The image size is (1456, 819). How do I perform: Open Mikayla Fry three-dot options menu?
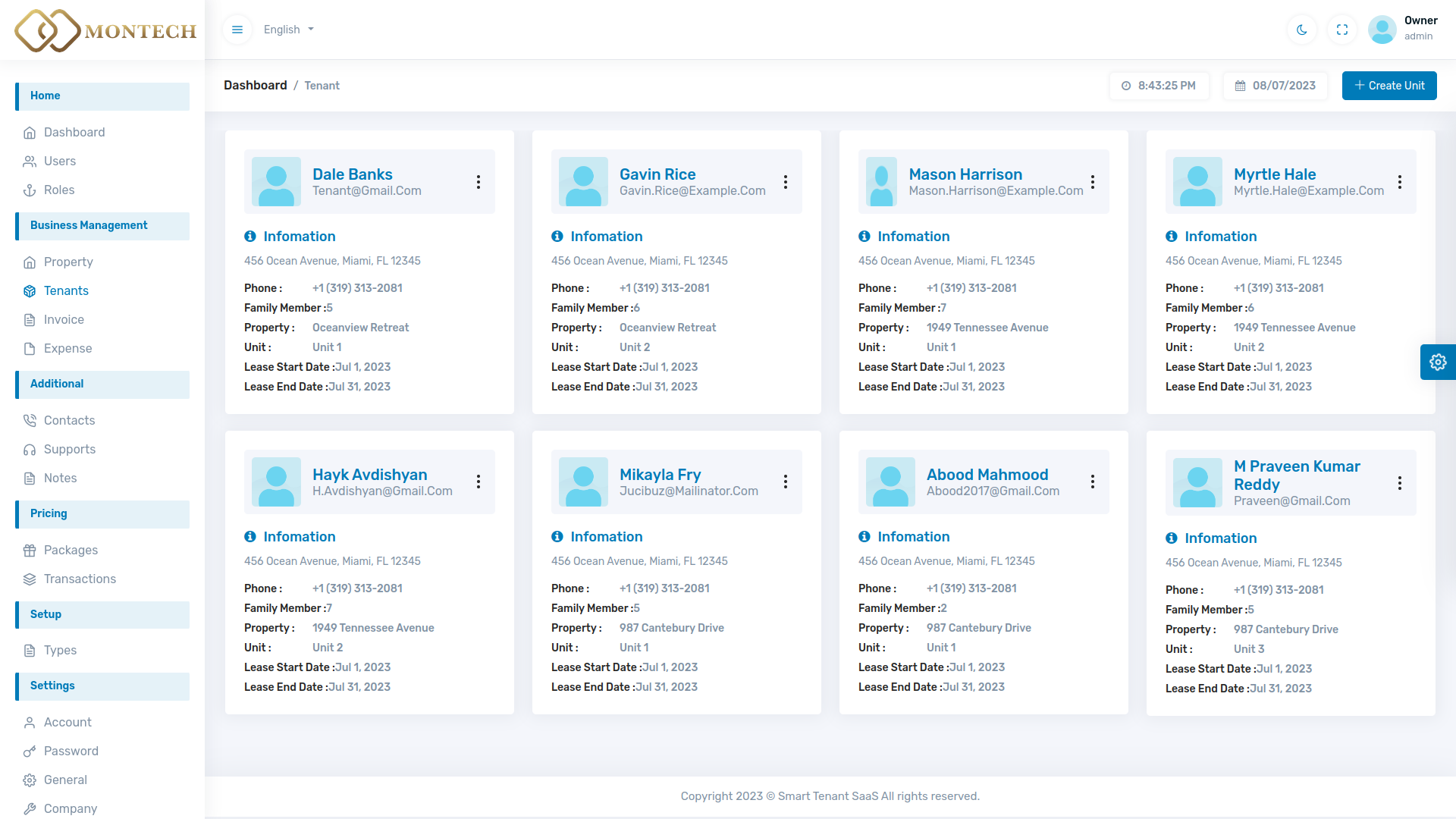click(786, 482)
